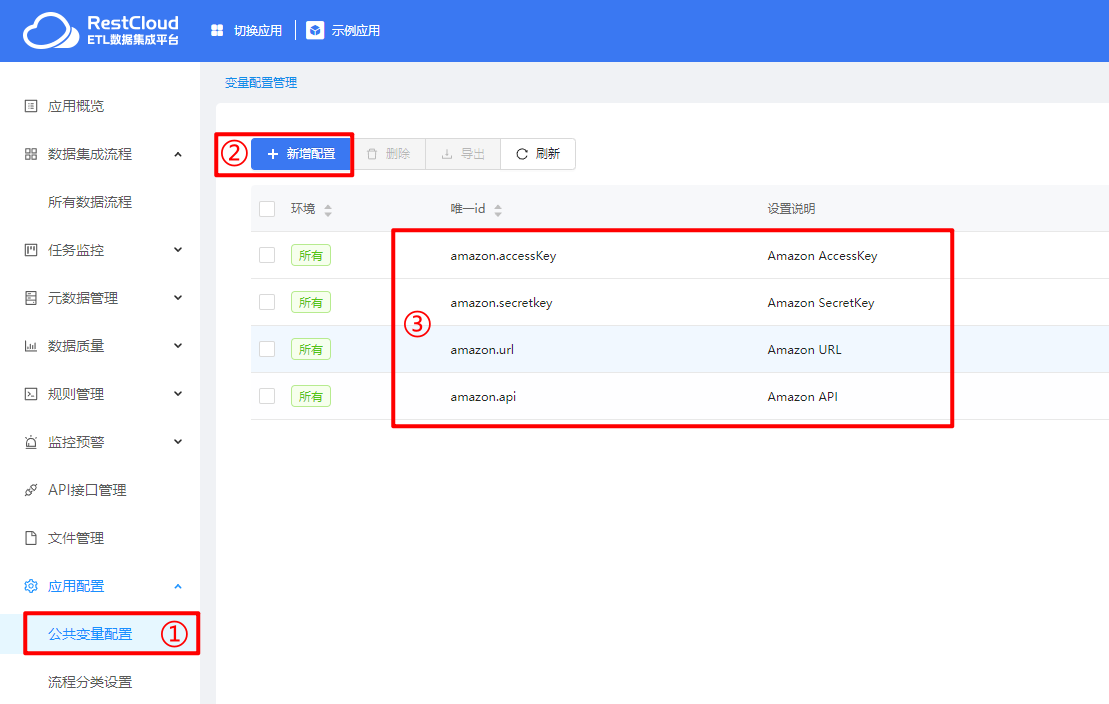Click the 文件管理 file icon
Screen dimensions: 1109x704
tap(31, 538)
